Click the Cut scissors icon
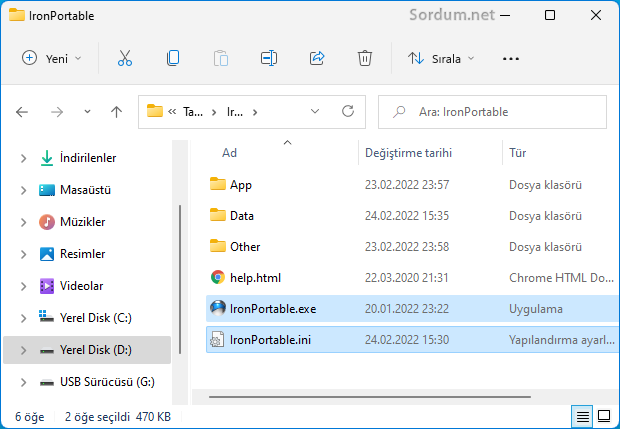This screenshot has height=429, width=620. coord(125,59)
